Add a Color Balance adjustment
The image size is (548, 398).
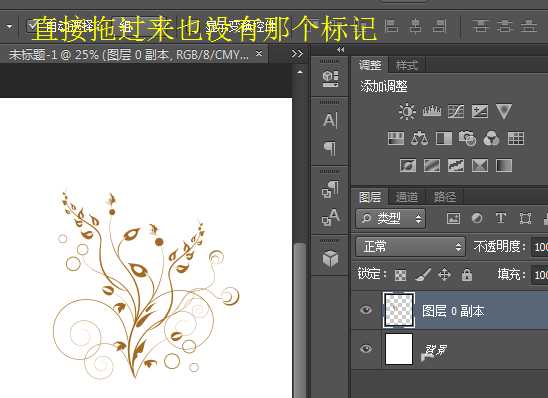pos(419,138)
